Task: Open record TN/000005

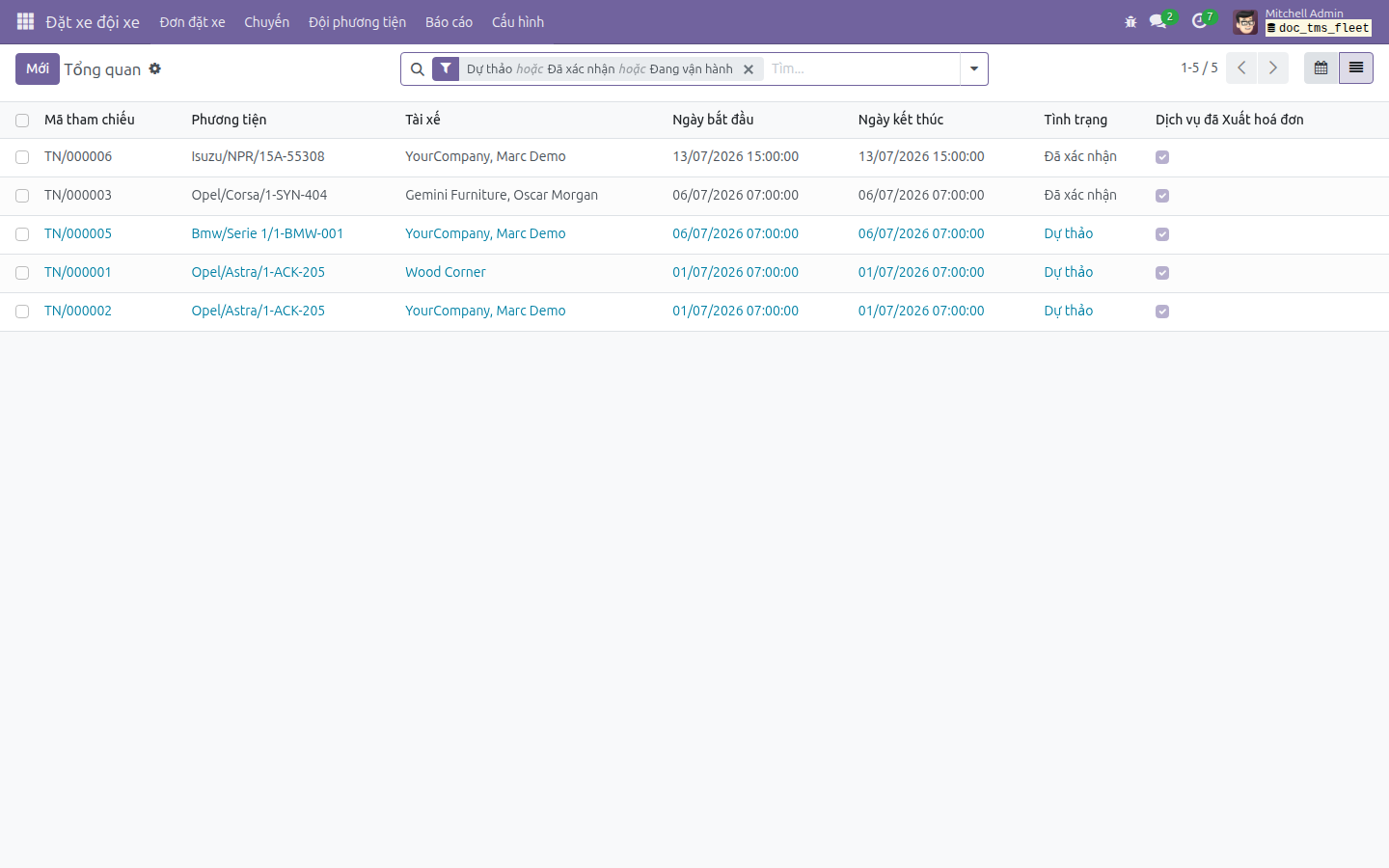Action: [78, 233]
